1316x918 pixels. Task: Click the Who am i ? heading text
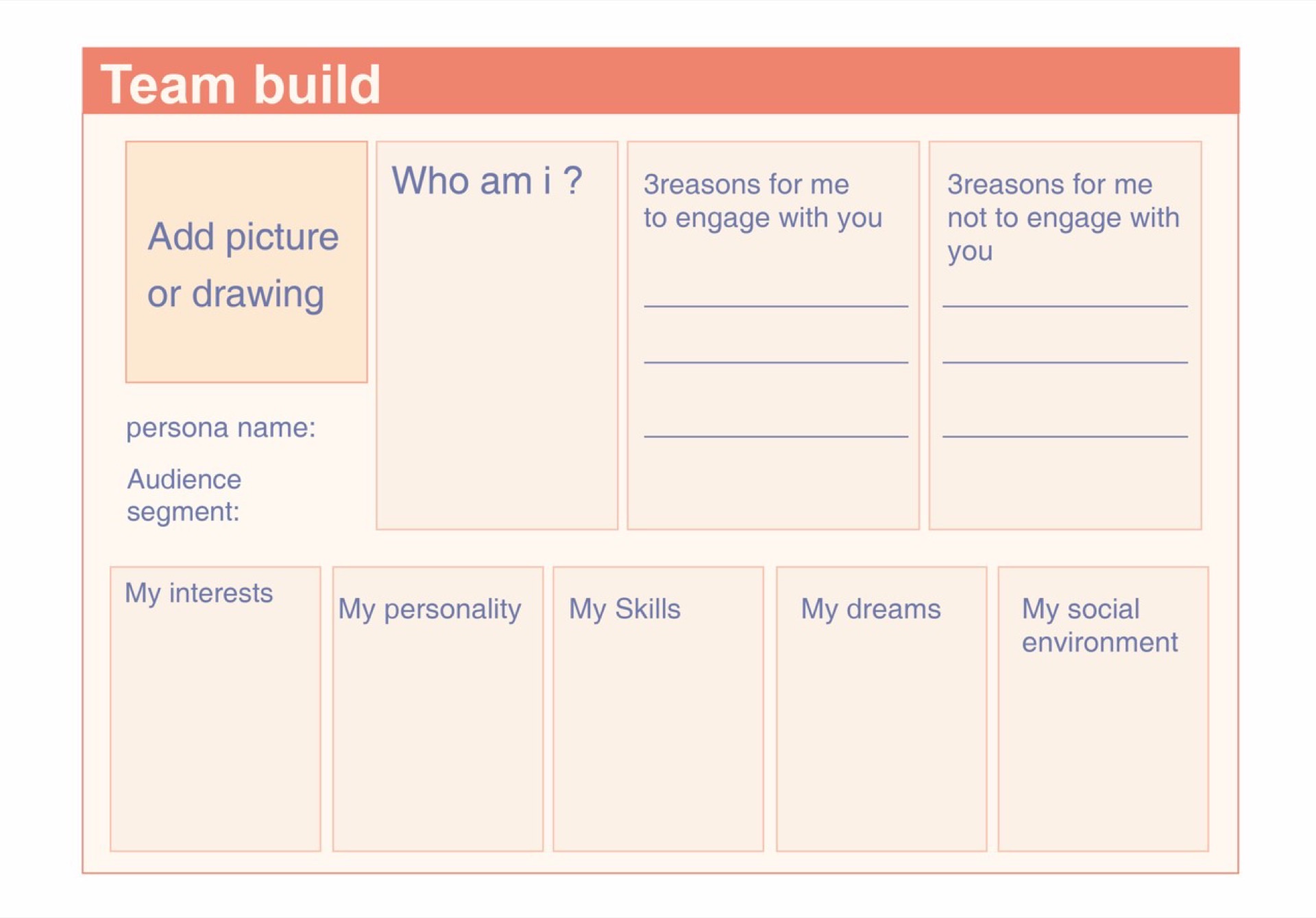pyautogui.click(x=487, y=182)
